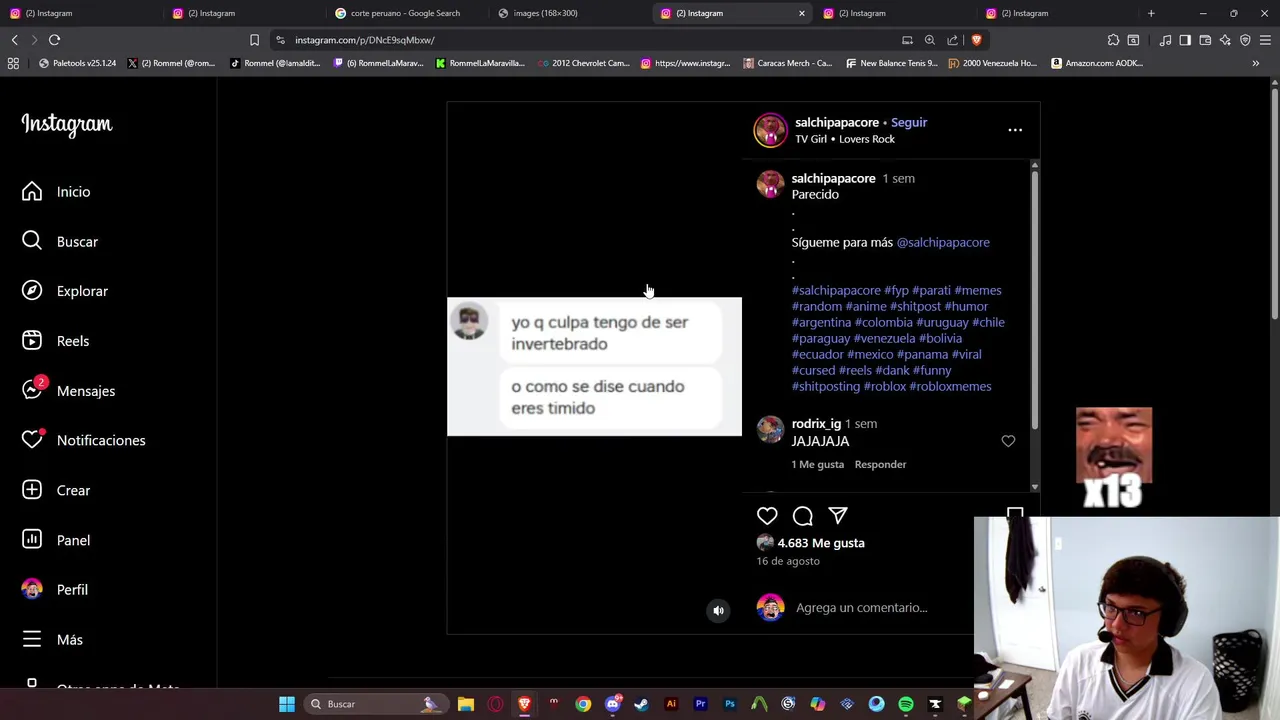Open the #venezuela hashtag
Screen dimensions: 1280x720
click(x=884, y=338)
